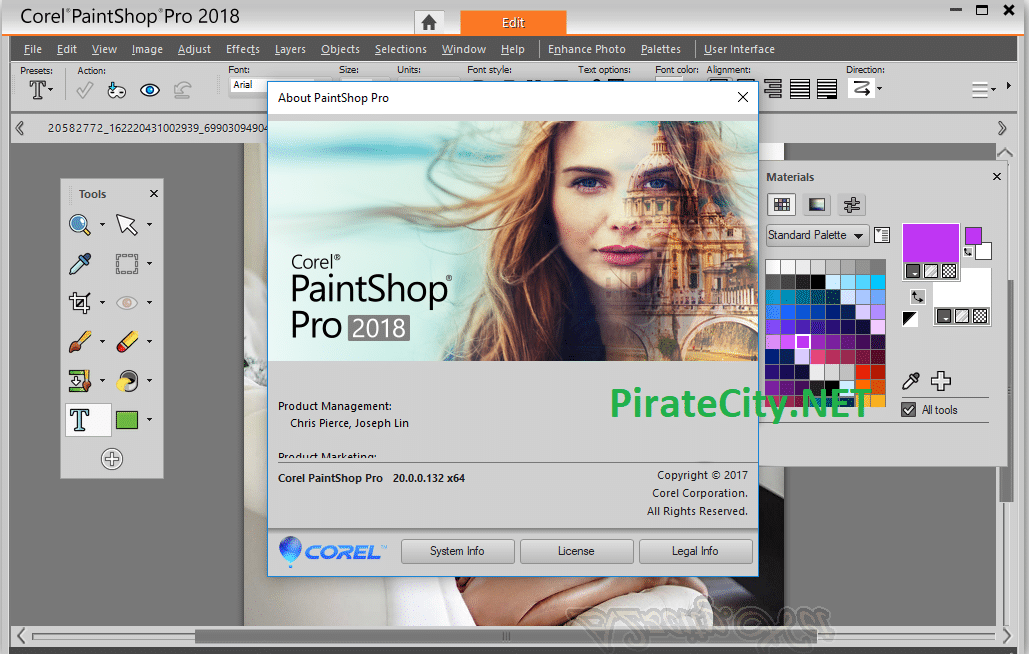1029x654 pixels.
Task: Click the bottom horizontal scrollbar thumb
Action: 505,636
